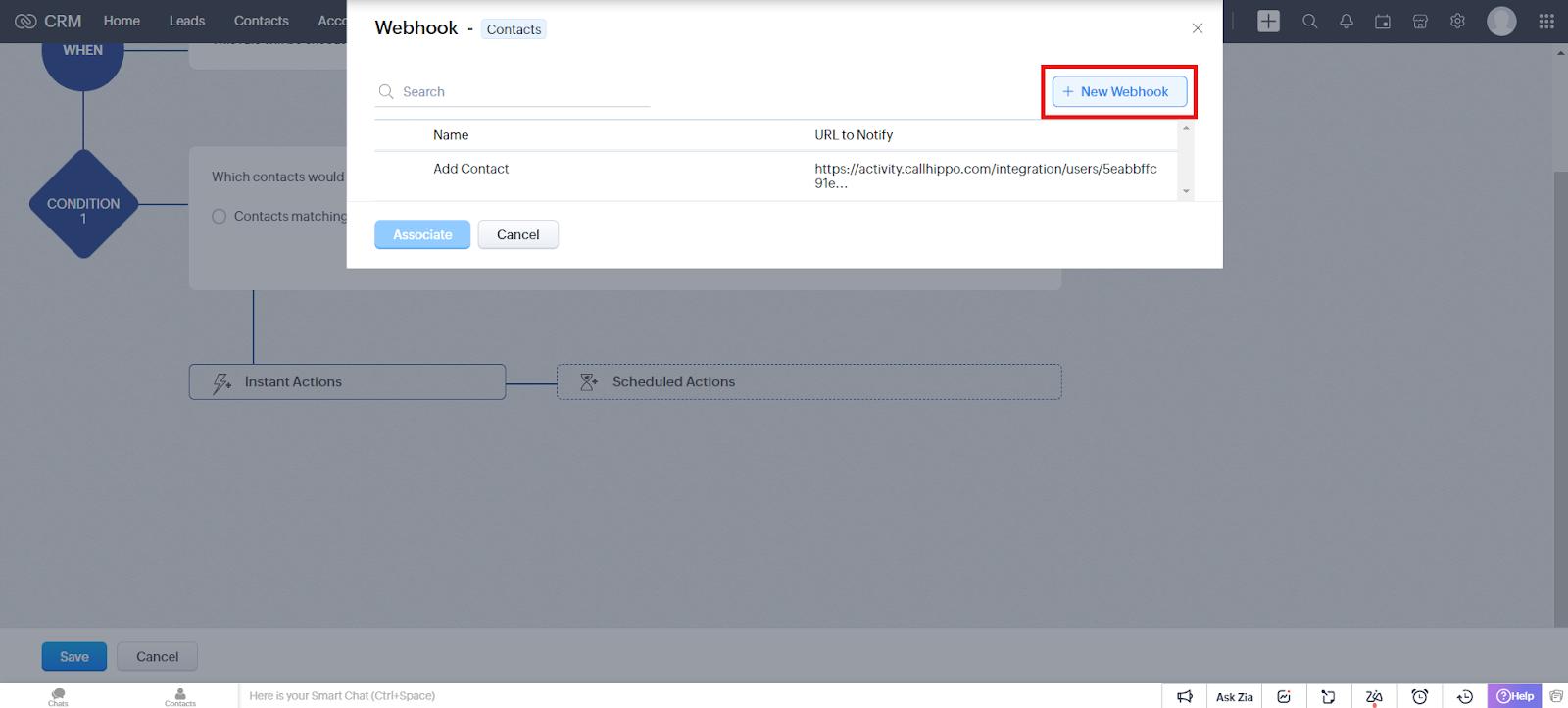Open the calendar icon in top bar
This screenshot has width=1568, height=708.
click(1383, 21)
